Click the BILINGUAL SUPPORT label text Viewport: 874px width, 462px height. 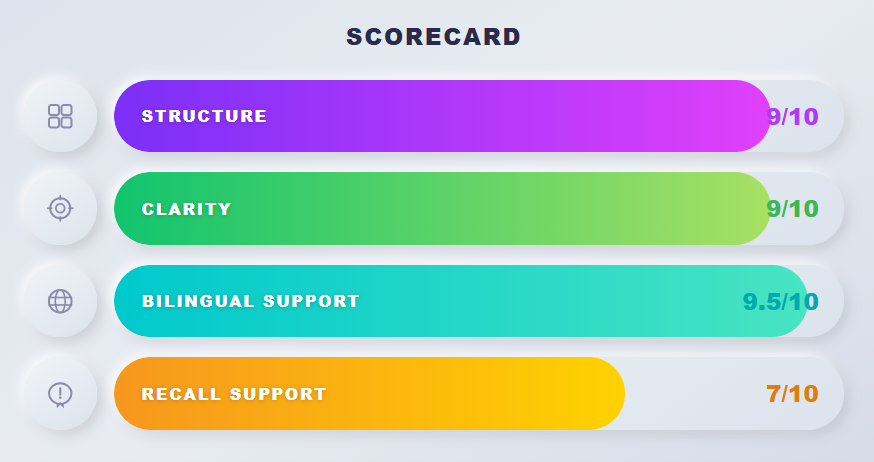250,301
